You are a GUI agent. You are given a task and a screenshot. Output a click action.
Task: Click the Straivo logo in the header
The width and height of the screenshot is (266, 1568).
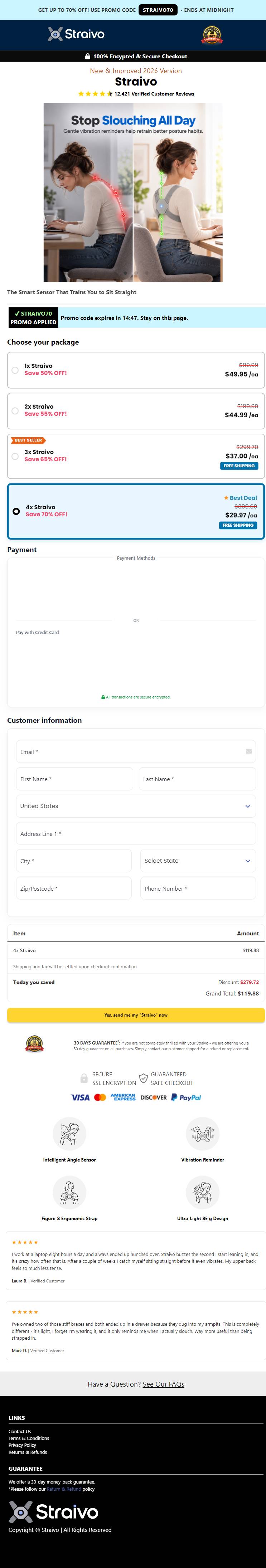[76, 34]
